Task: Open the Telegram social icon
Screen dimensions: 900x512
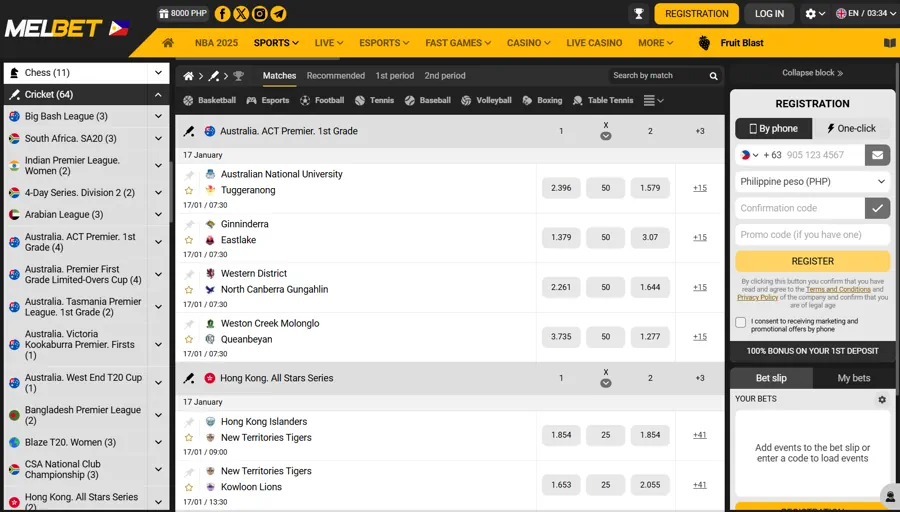Action: [x=278, y=14]
